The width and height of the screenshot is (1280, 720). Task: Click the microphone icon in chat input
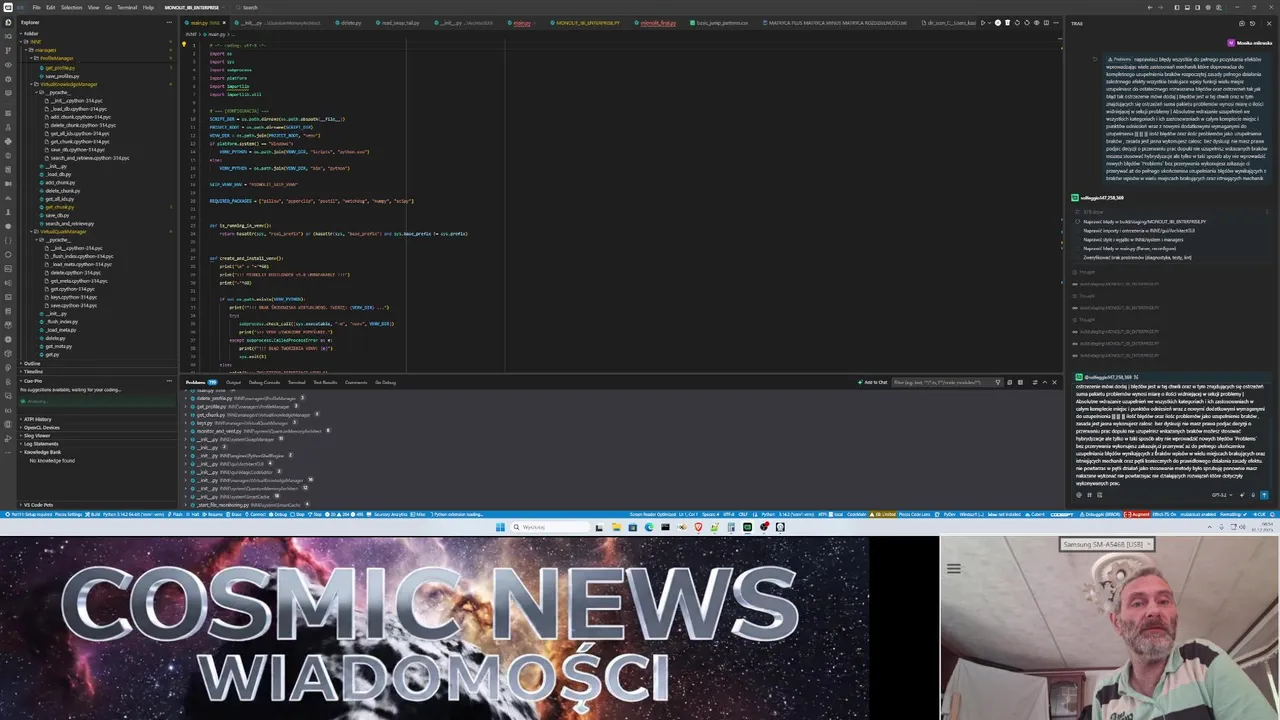tap(1253, 495)
